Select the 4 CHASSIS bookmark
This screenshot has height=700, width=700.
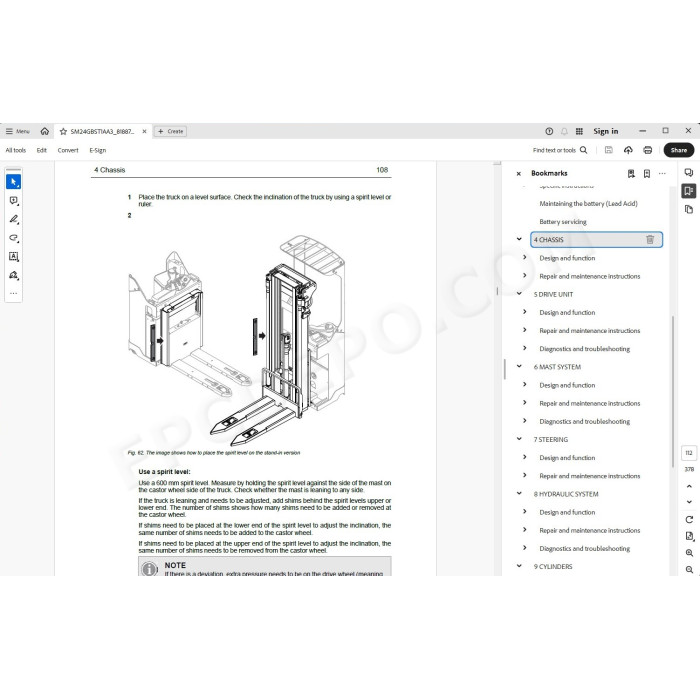point(596,240)
